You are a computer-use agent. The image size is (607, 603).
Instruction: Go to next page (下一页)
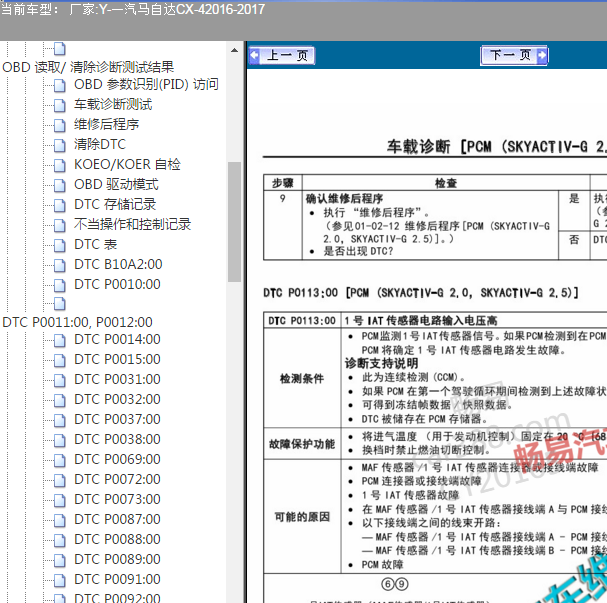pos(514,55)
